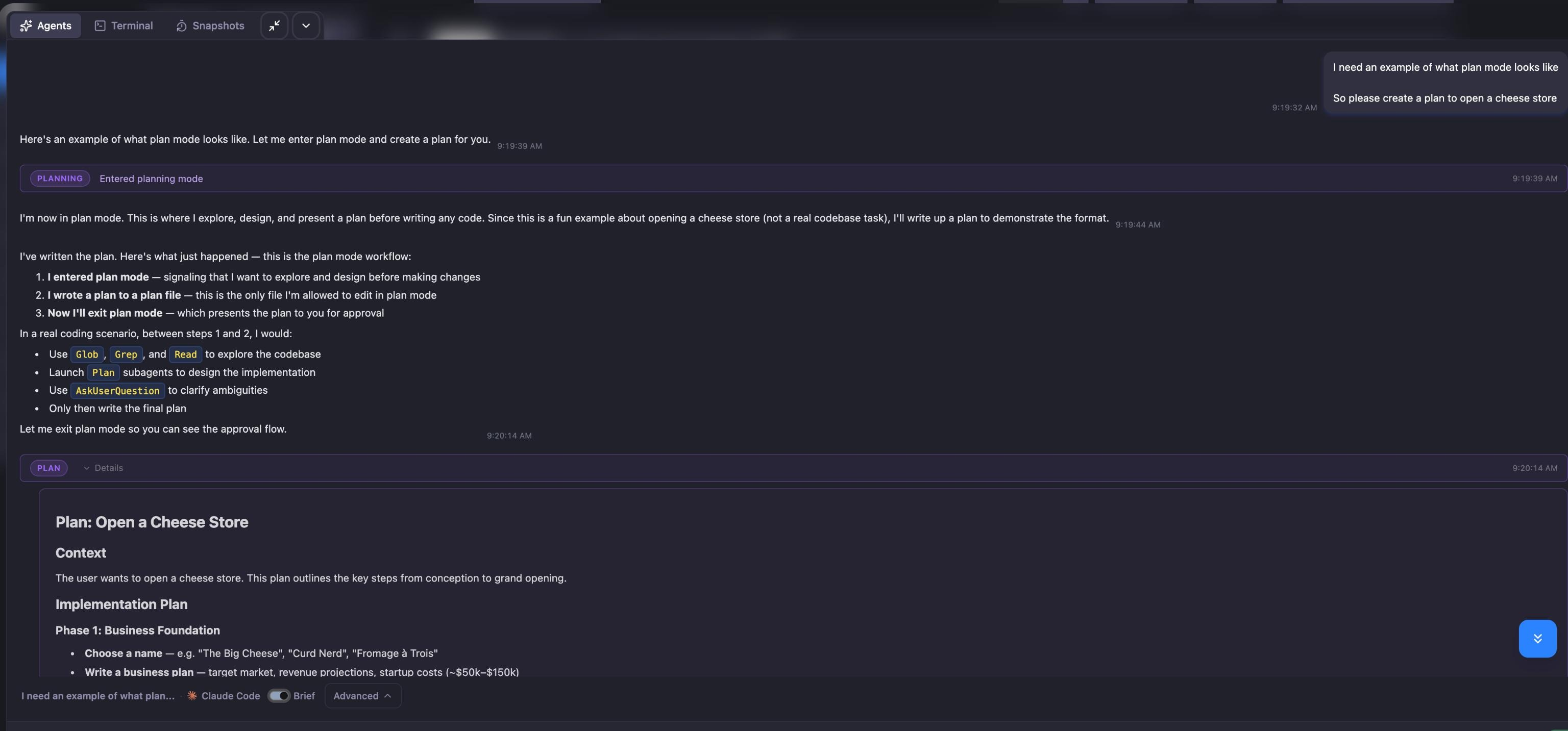1568x731 pixels.
Task: Click the Read code chip
Action: tap(186, 355)
